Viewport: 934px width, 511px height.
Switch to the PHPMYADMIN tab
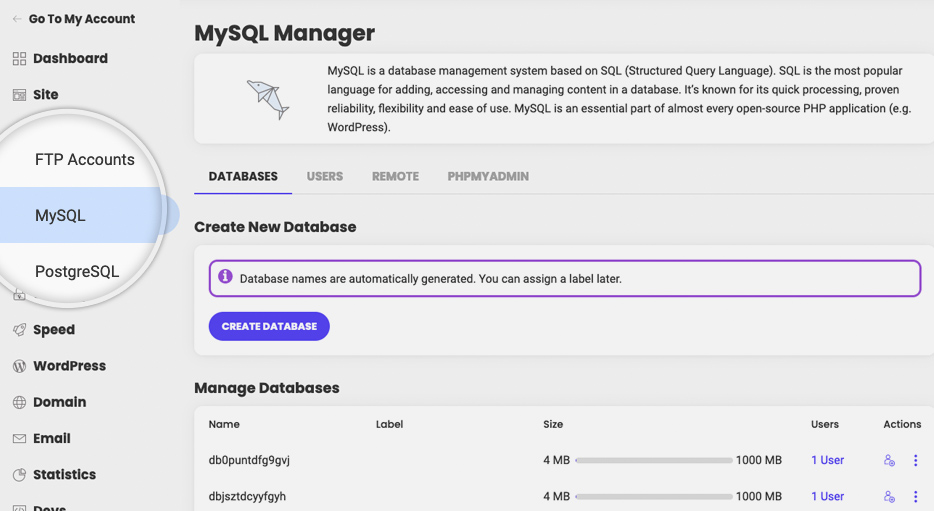coord(488,176)
